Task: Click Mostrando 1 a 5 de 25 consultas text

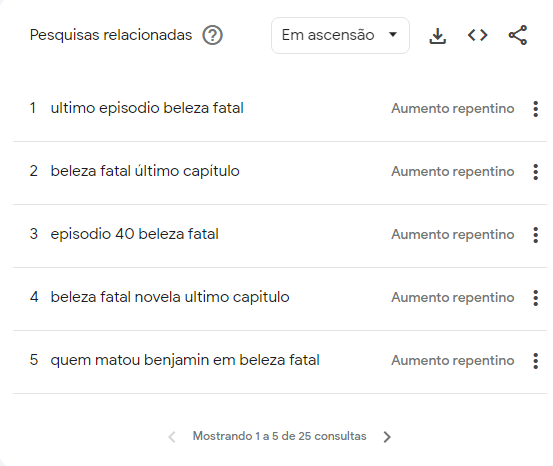Action: click(x=279, y=436)
